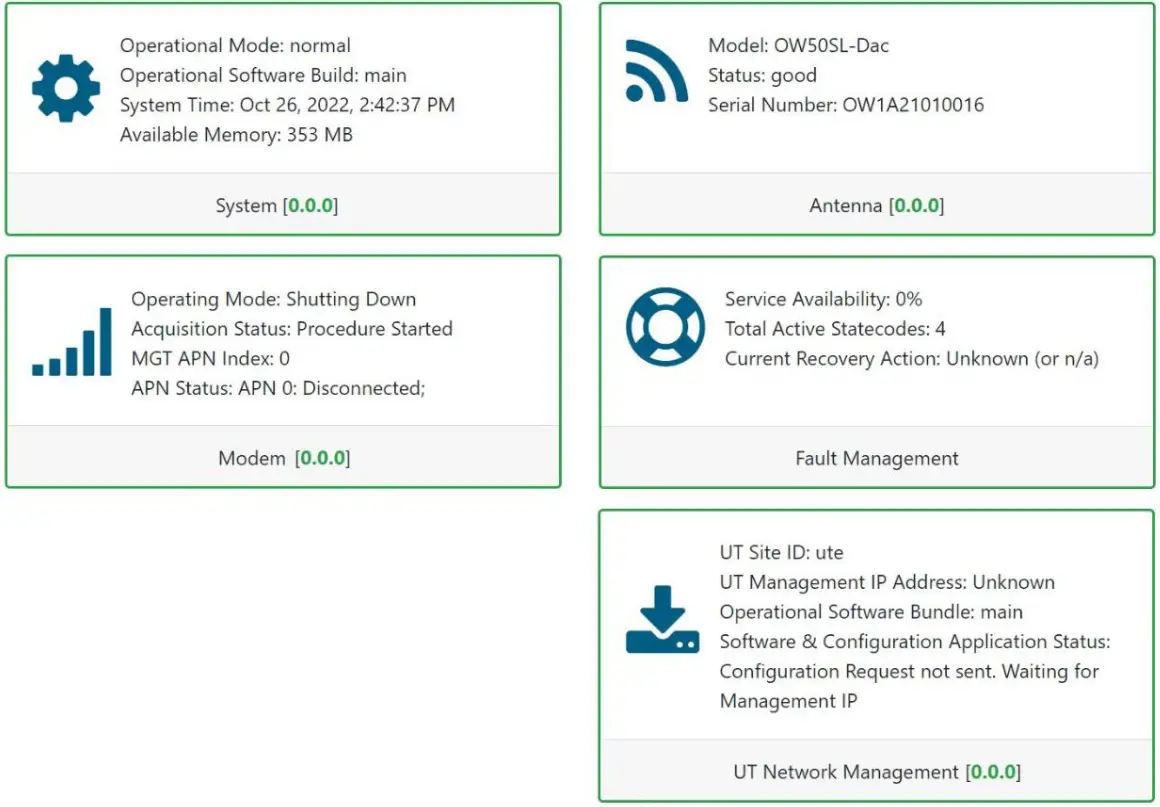Click the System gear icon

tap(66, 88)
